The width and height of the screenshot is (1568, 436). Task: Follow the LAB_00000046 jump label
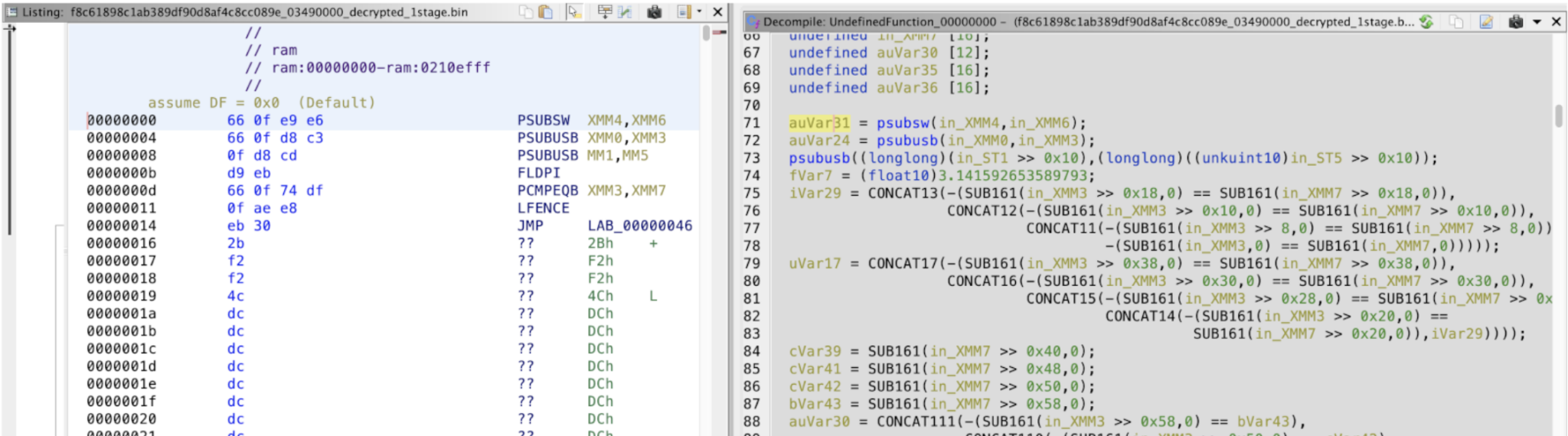coord(639,226)
